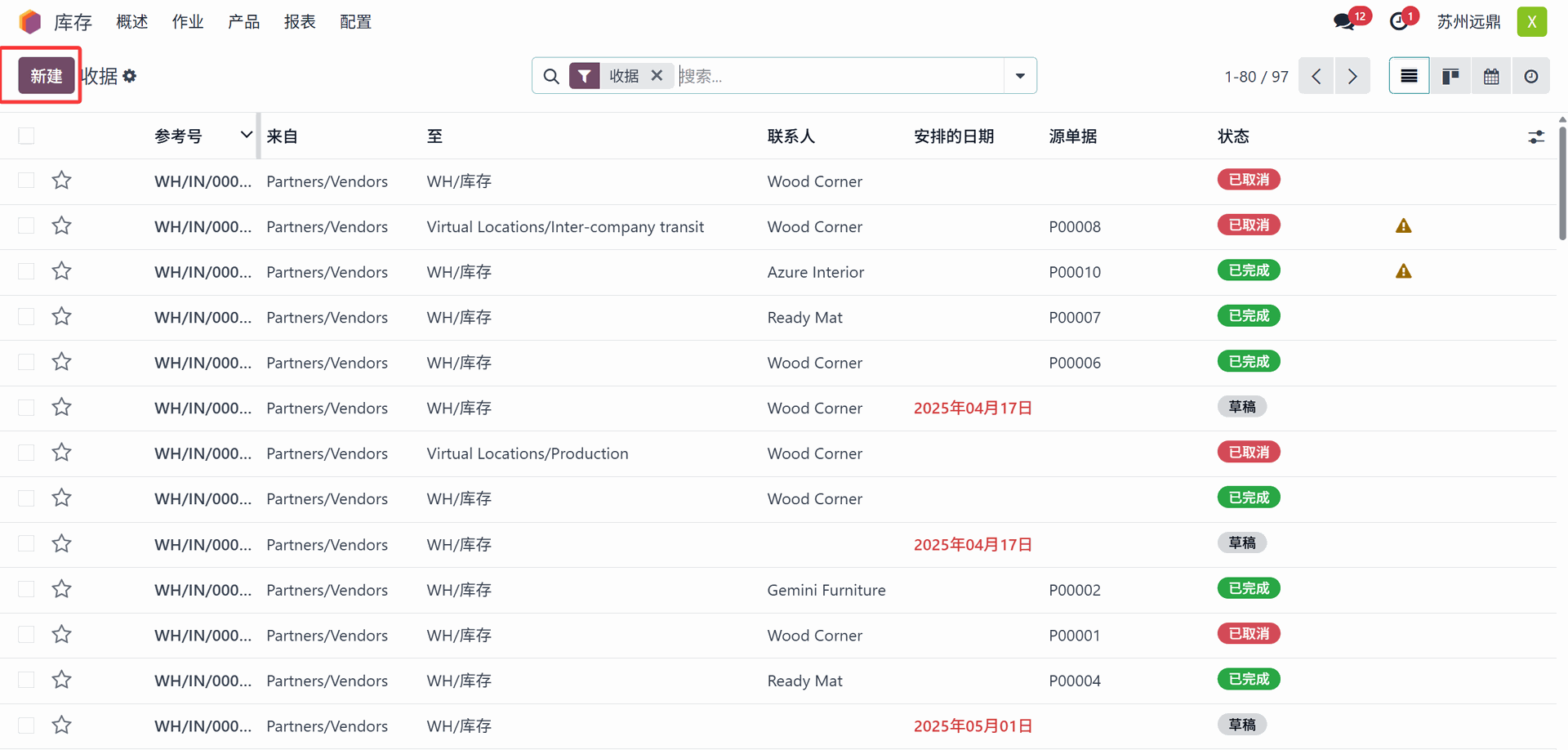Tick the select-all header checkbox

point(27,136)
